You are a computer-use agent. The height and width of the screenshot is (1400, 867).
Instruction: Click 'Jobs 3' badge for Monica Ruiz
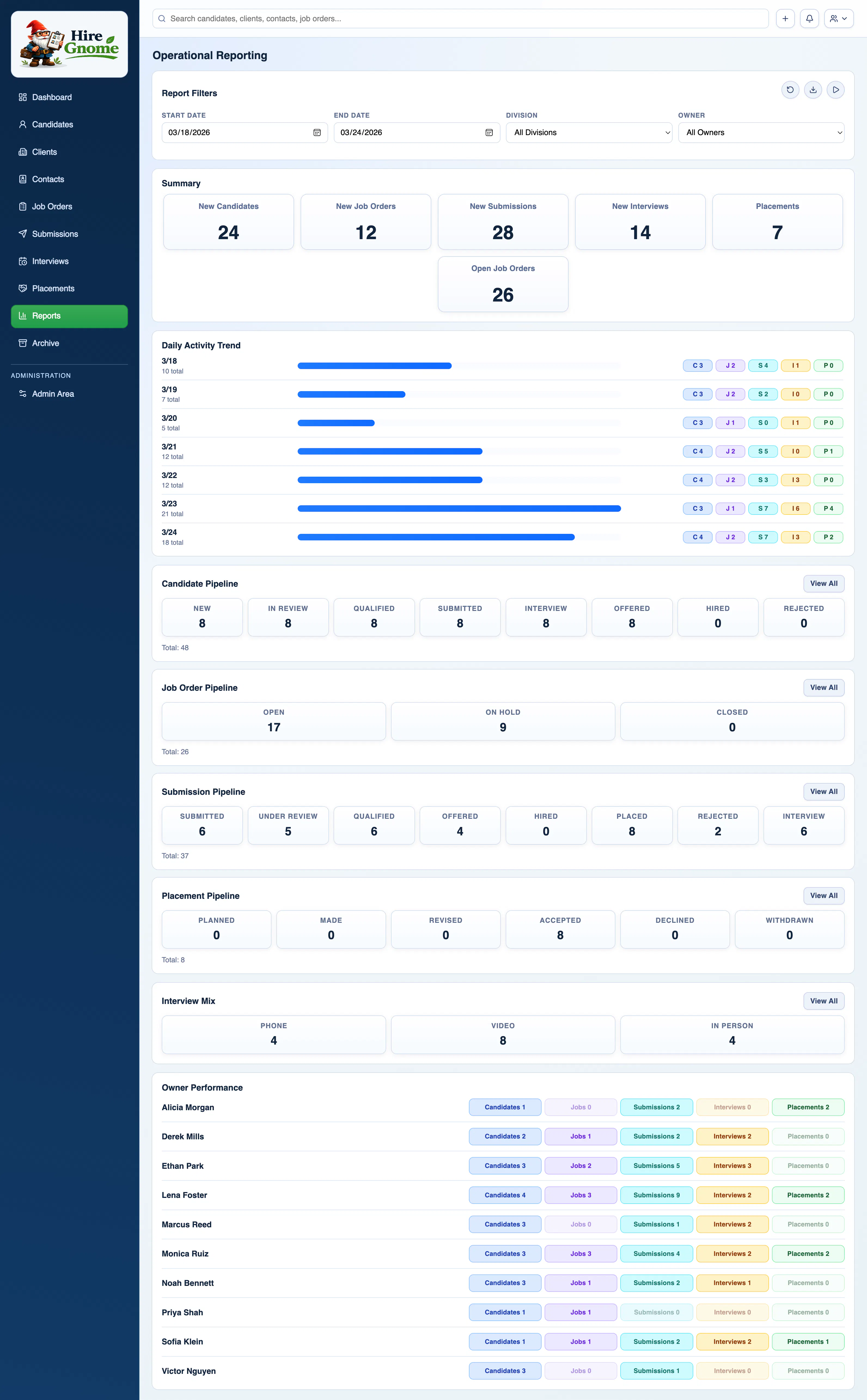click(581, 1254)
